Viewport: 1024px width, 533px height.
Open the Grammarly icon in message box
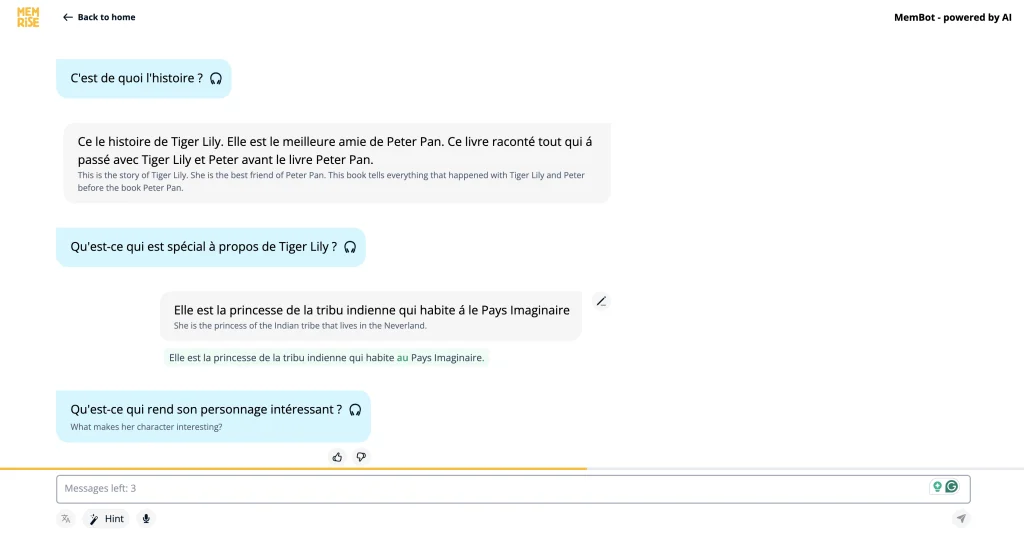pyautogui.click(x=952, y=487)
